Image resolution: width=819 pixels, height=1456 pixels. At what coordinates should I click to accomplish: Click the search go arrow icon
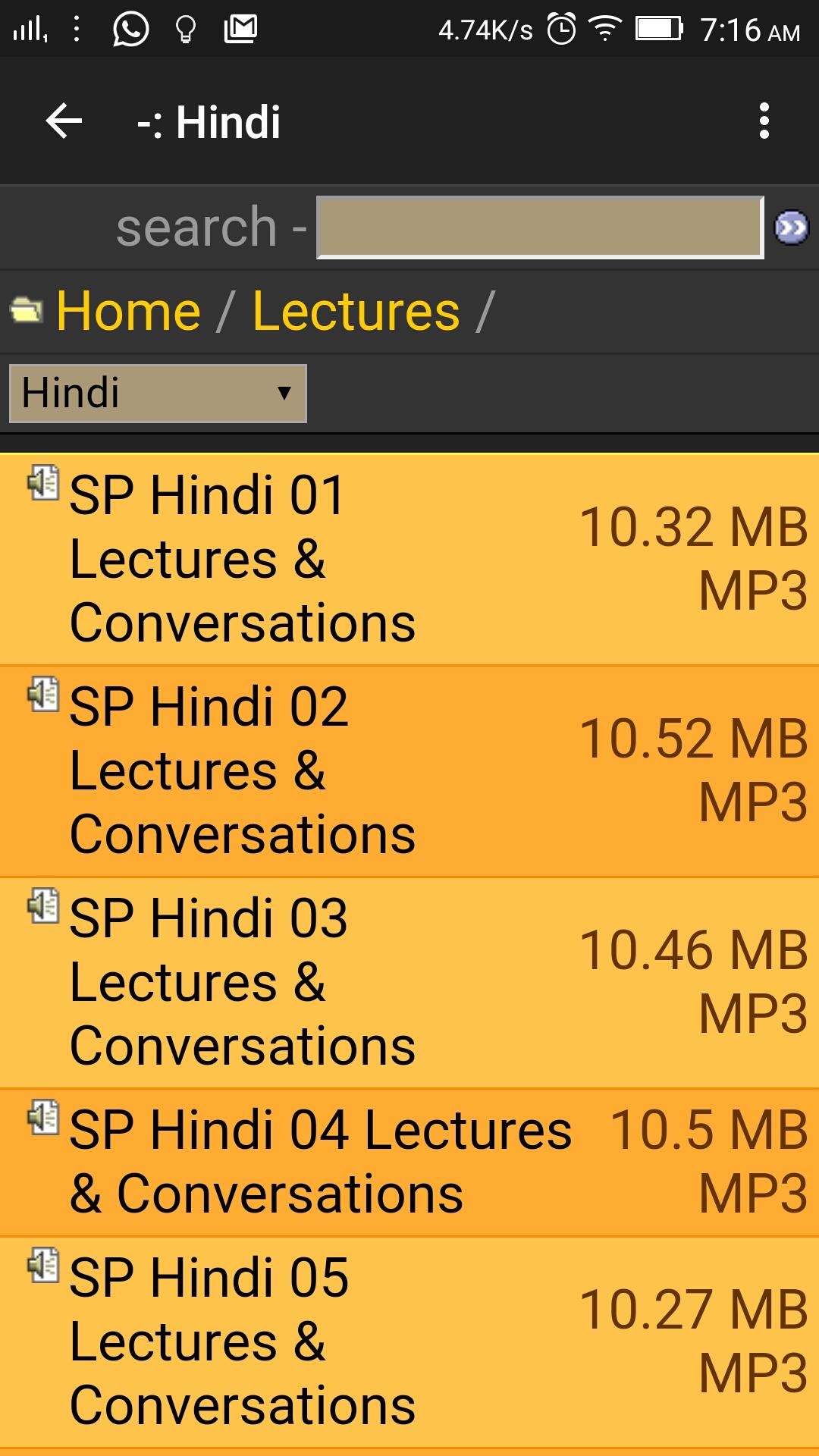click(791, 227)
